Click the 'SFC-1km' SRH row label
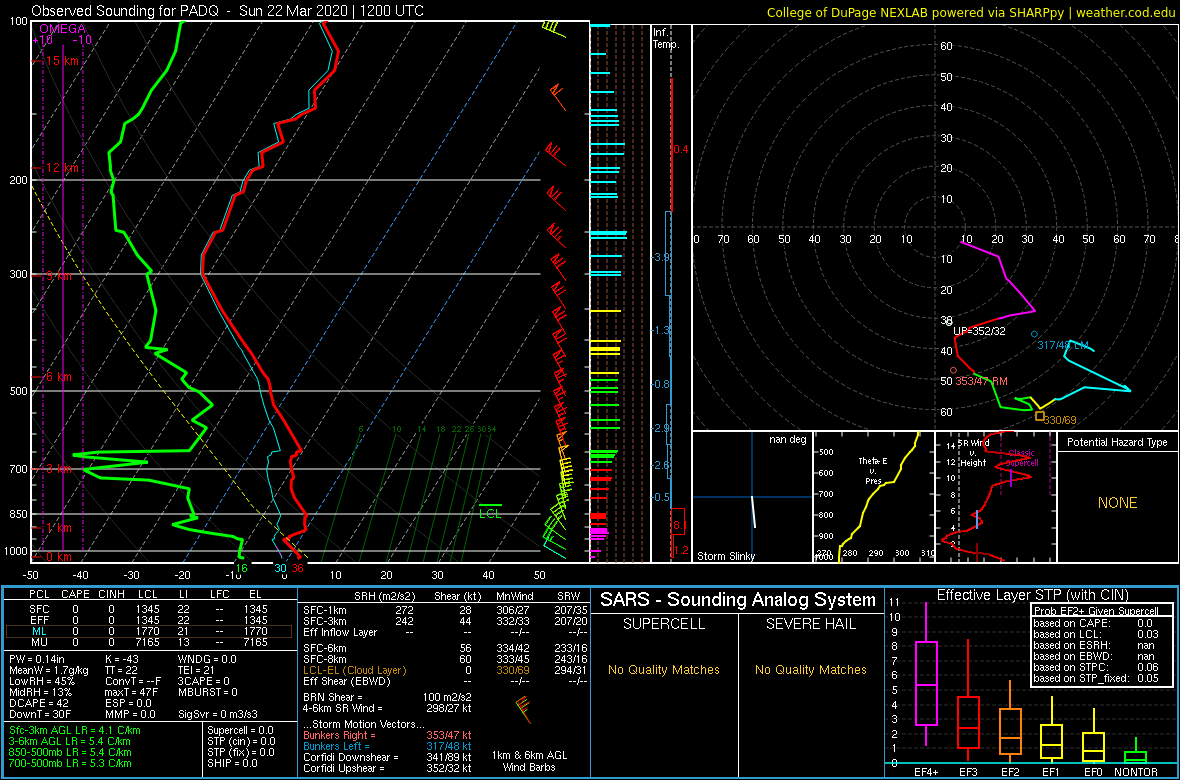This screenshot has height=780, width=1180. tap(324, 609)
